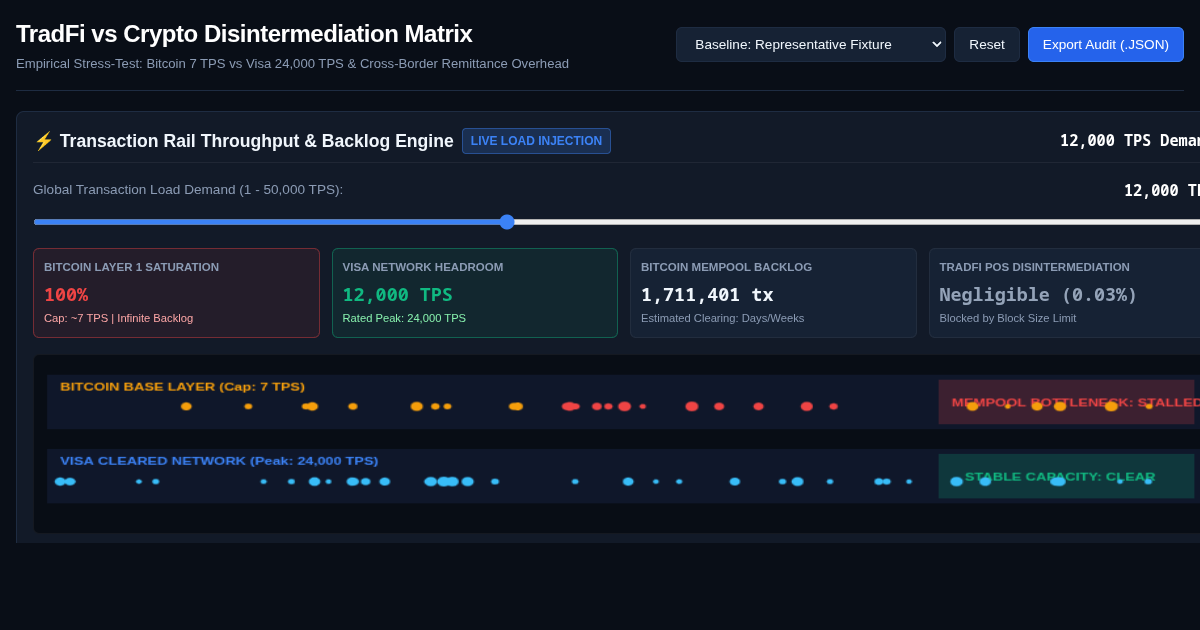Click 'Blocked by Block Size Limit' text
Viewport: 1200px width, 630px height.
pos(1008,318)
